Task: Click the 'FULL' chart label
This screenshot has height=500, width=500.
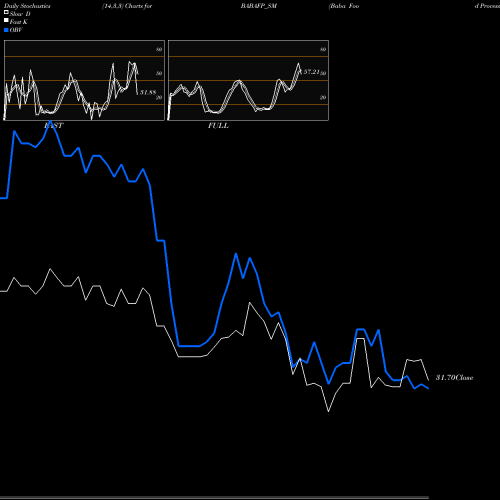Action: [218, 126]
